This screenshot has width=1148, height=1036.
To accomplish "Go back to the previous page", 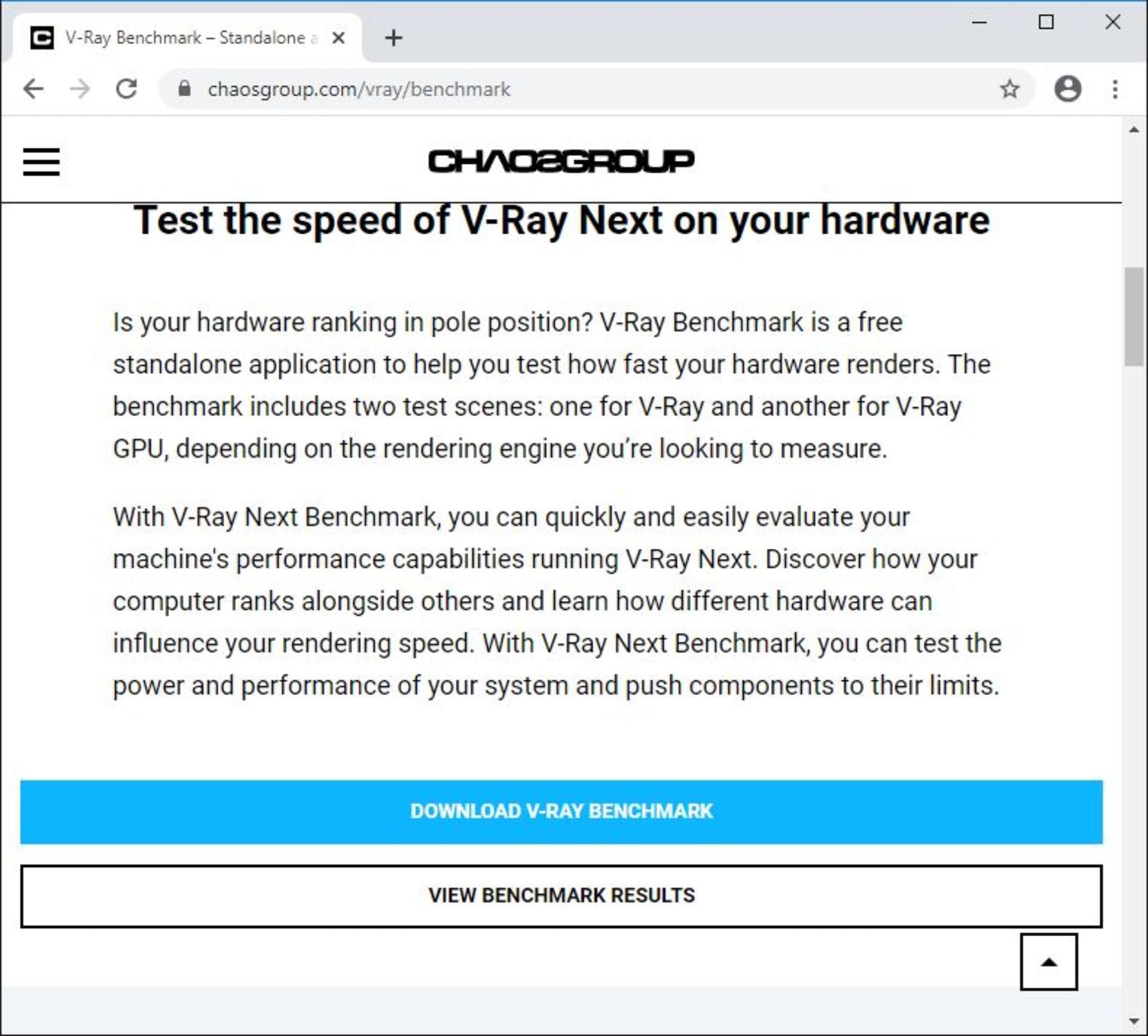I will tap(33, 89).
